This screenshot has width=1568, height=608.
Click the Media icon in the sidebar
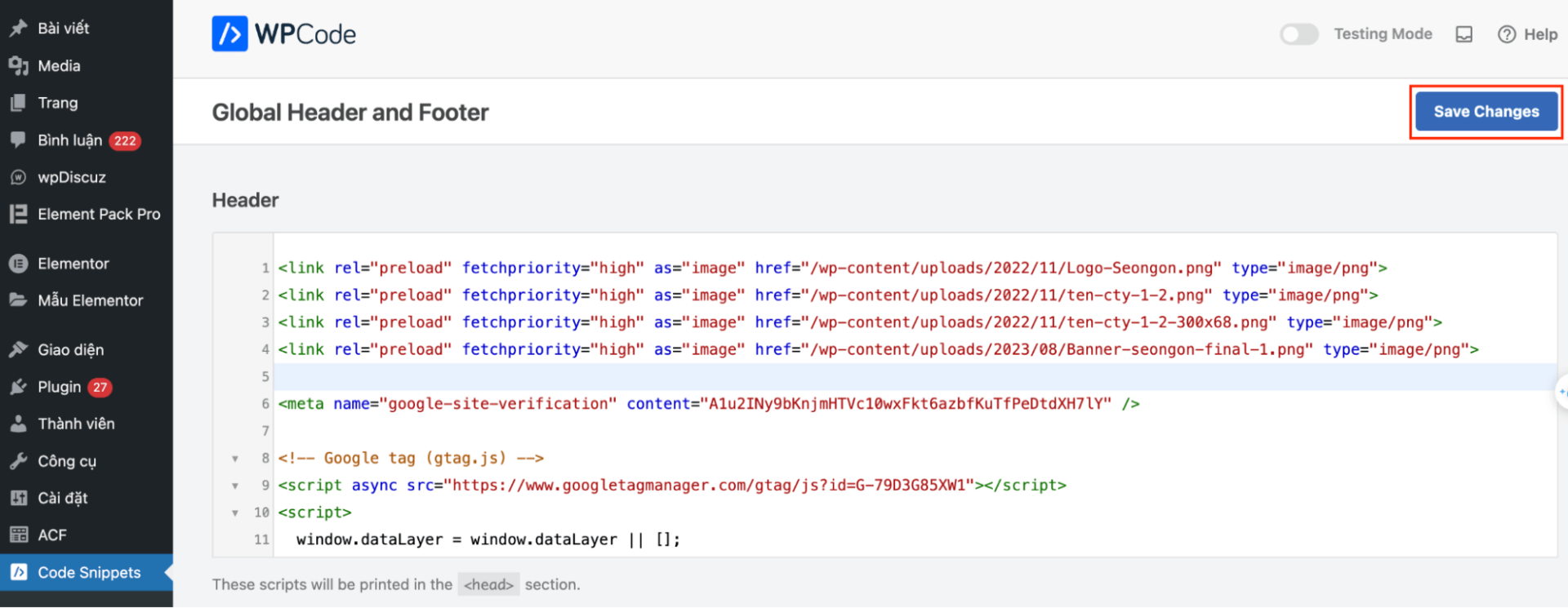18,66
